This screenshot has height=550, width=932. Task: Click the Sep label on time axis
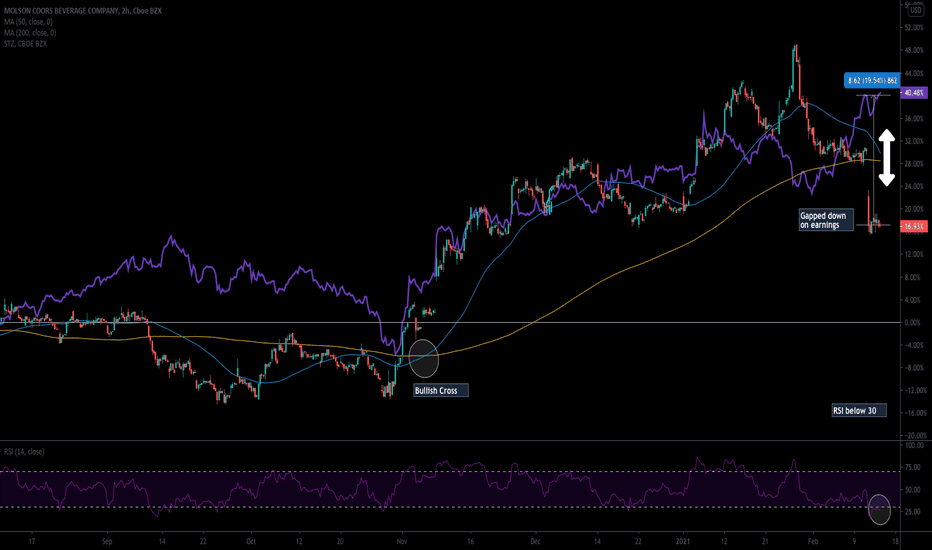107,542
